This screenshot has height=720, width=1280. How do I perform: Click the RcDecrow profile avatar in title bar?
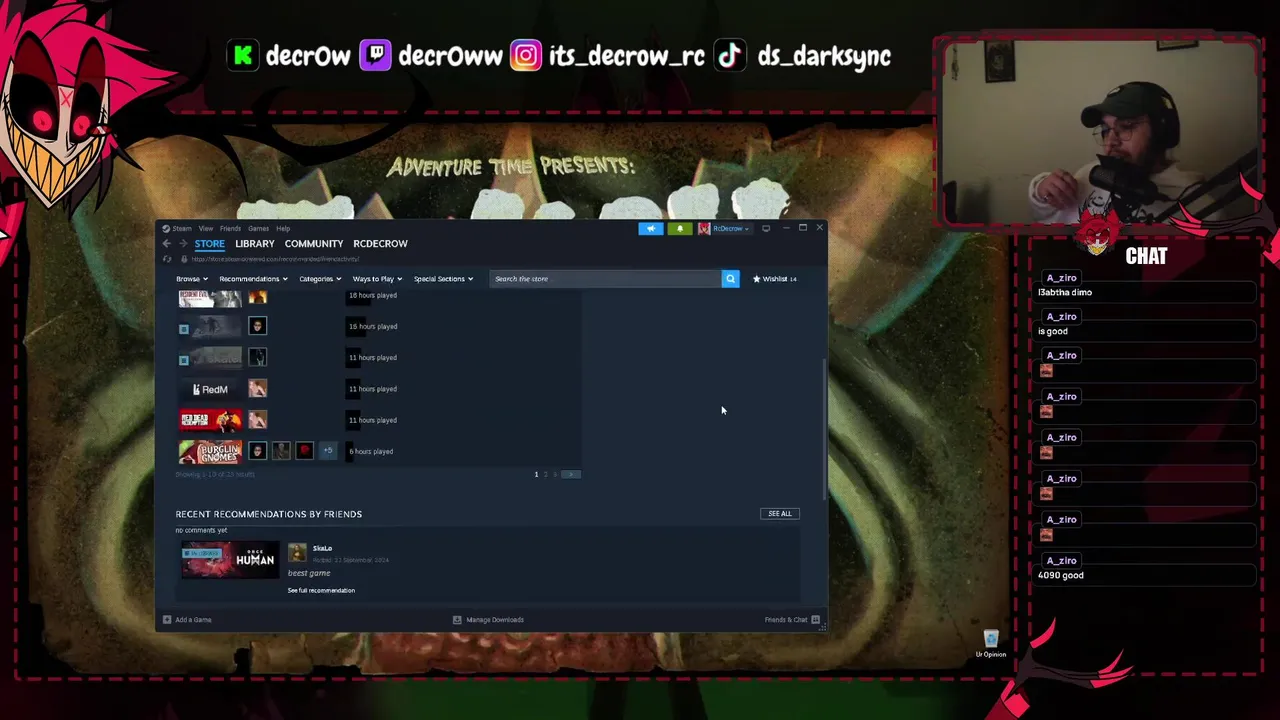[704, 228]
